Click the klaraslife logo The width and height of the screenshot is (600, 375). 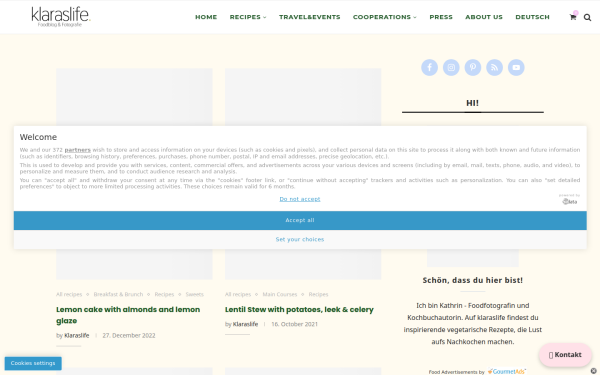click(60, 16)
